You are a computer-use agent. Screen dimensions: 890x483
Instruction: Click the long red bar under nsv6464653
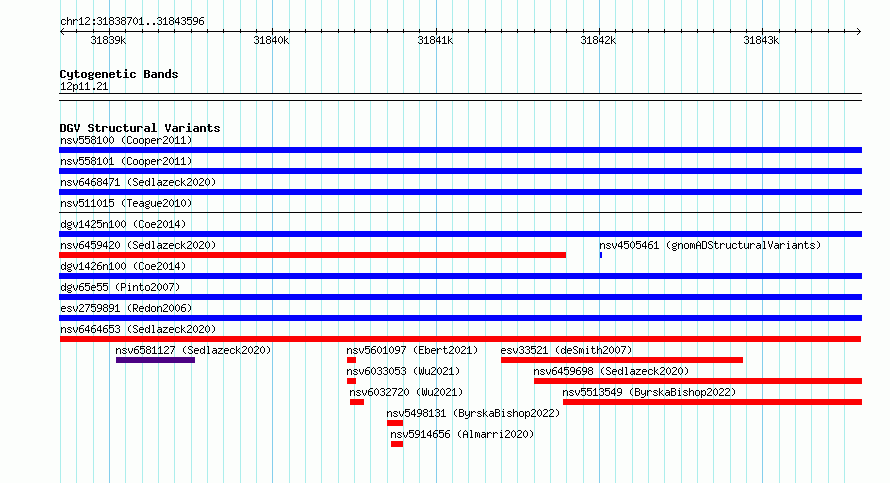[460, 339]
